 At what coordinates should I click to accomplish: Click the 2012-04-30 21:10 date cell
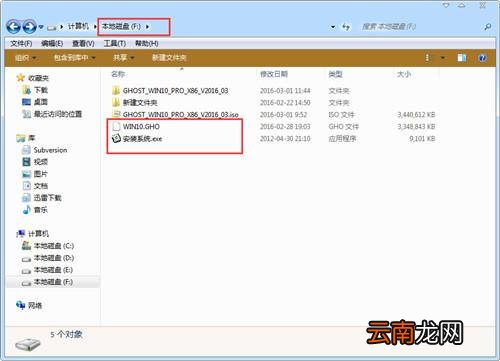tap(285, 139)
